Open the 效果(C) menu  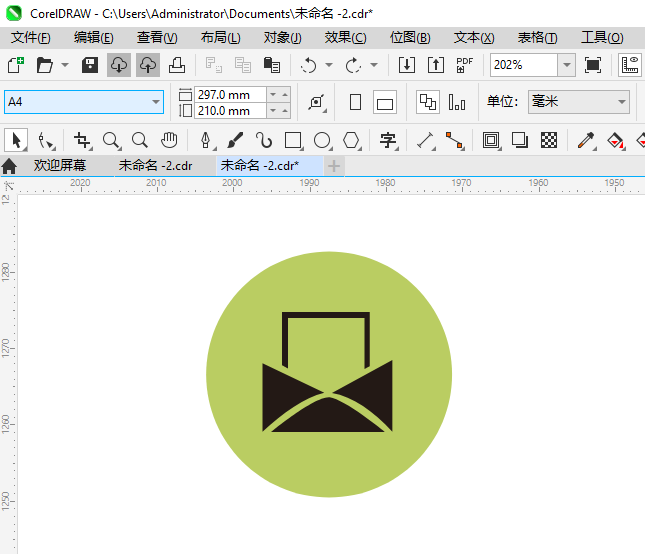(x=346, y=38)
